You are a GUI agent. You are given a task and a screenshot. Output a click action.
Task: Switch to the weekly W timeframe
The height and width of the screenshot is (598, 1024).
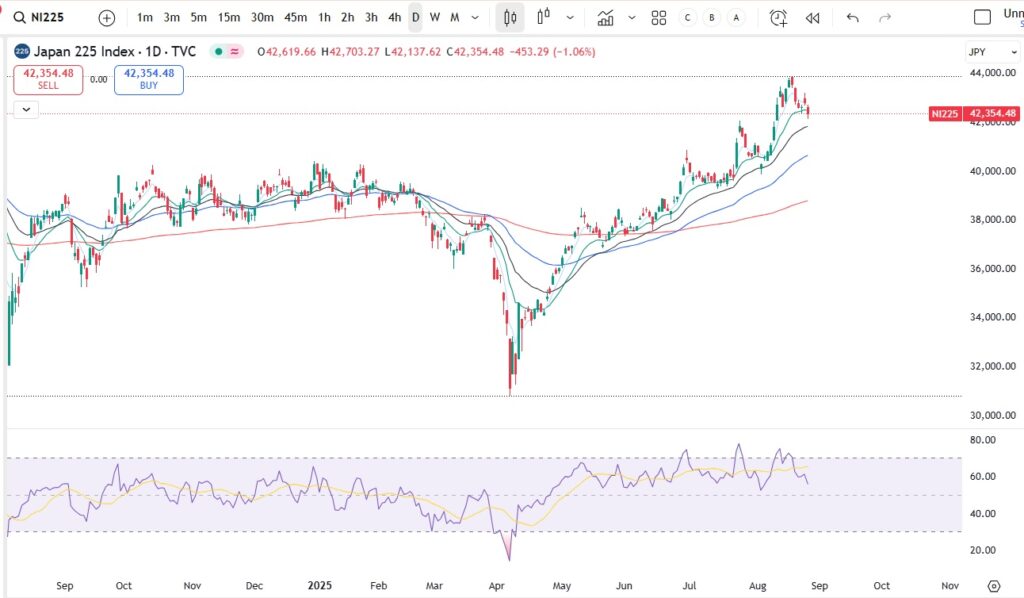click(434, 17)
